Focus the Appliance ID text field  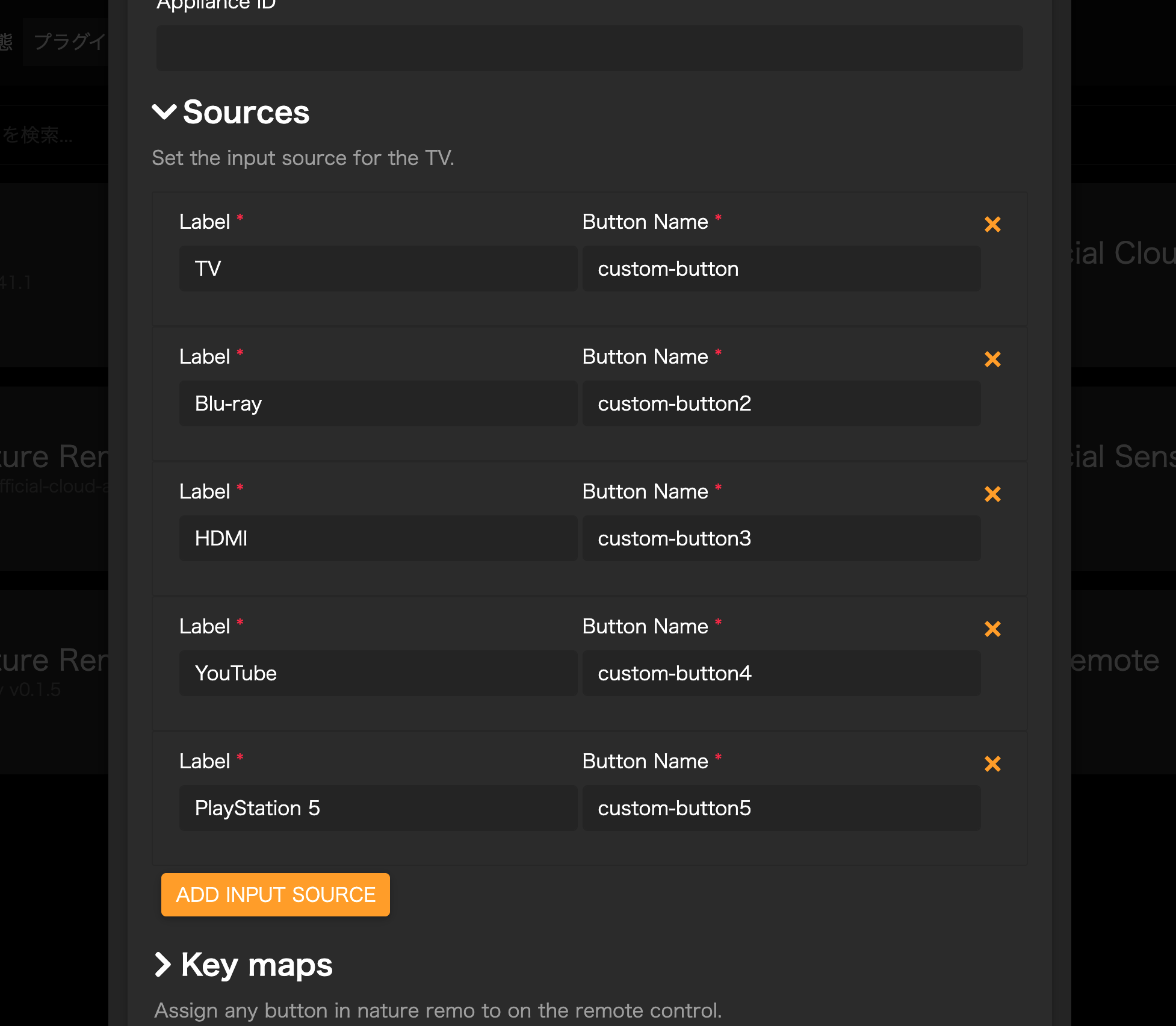(590, 48)
